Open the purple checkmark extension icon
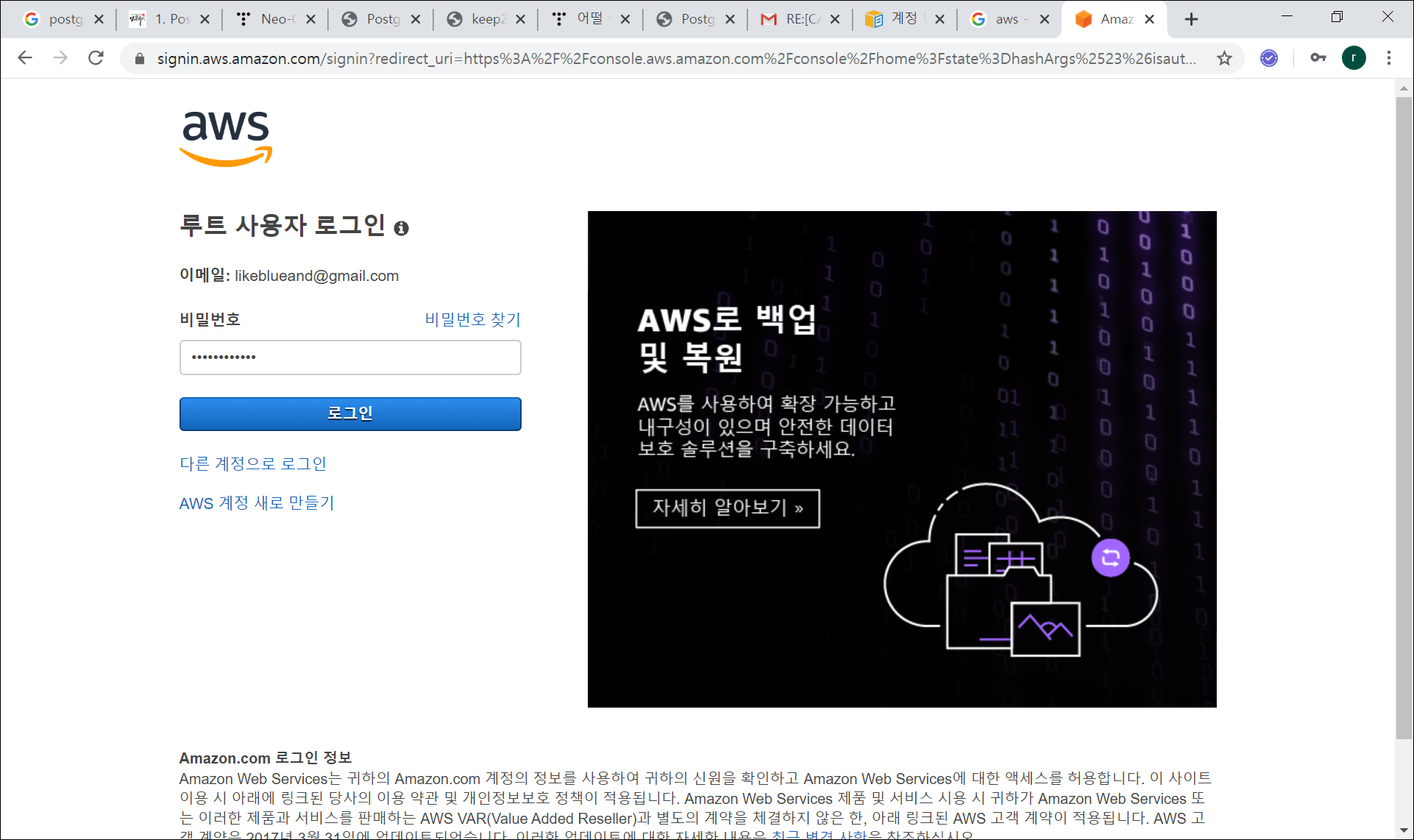Screen dimensions: 1414x840 tap(1269, 58)
